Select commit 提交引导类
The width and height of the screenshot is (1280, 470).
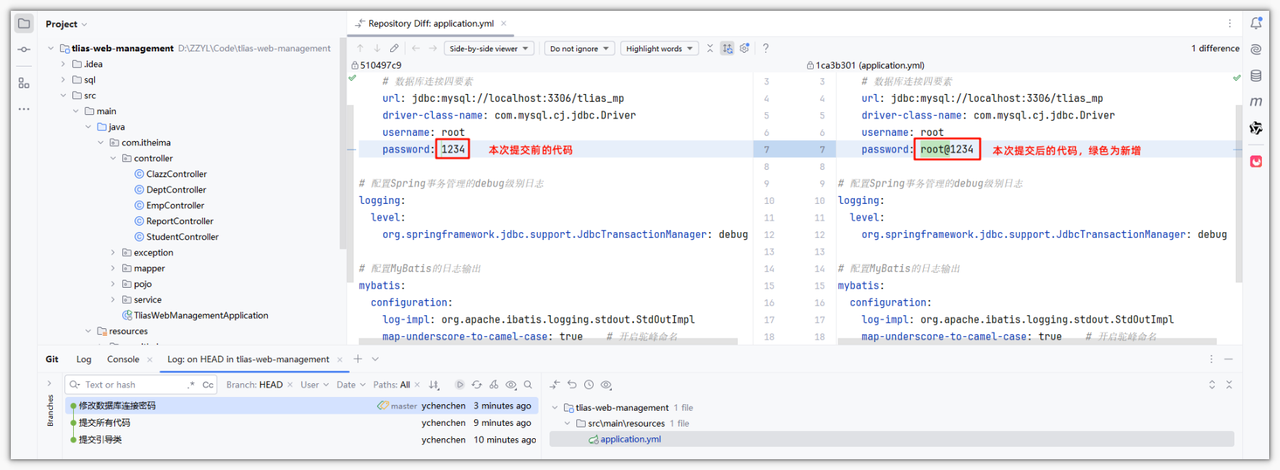click(x=301, y=440)
